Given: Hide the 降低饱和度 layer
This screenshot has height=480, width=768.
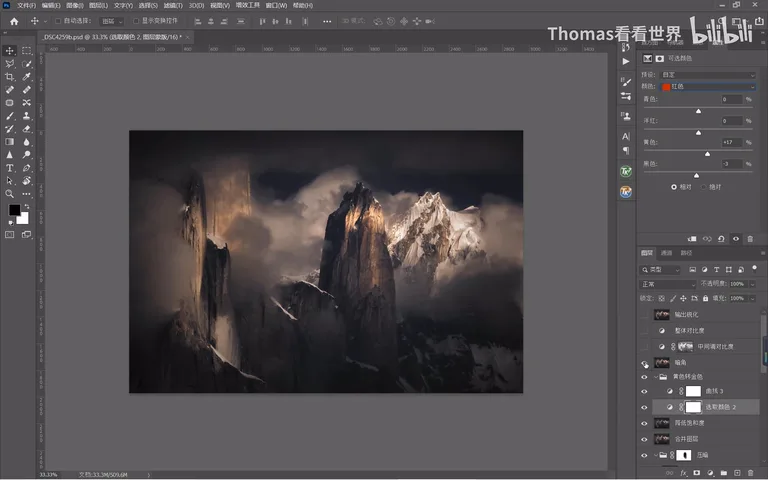Looking at the screenshot, I should point(645,423).
